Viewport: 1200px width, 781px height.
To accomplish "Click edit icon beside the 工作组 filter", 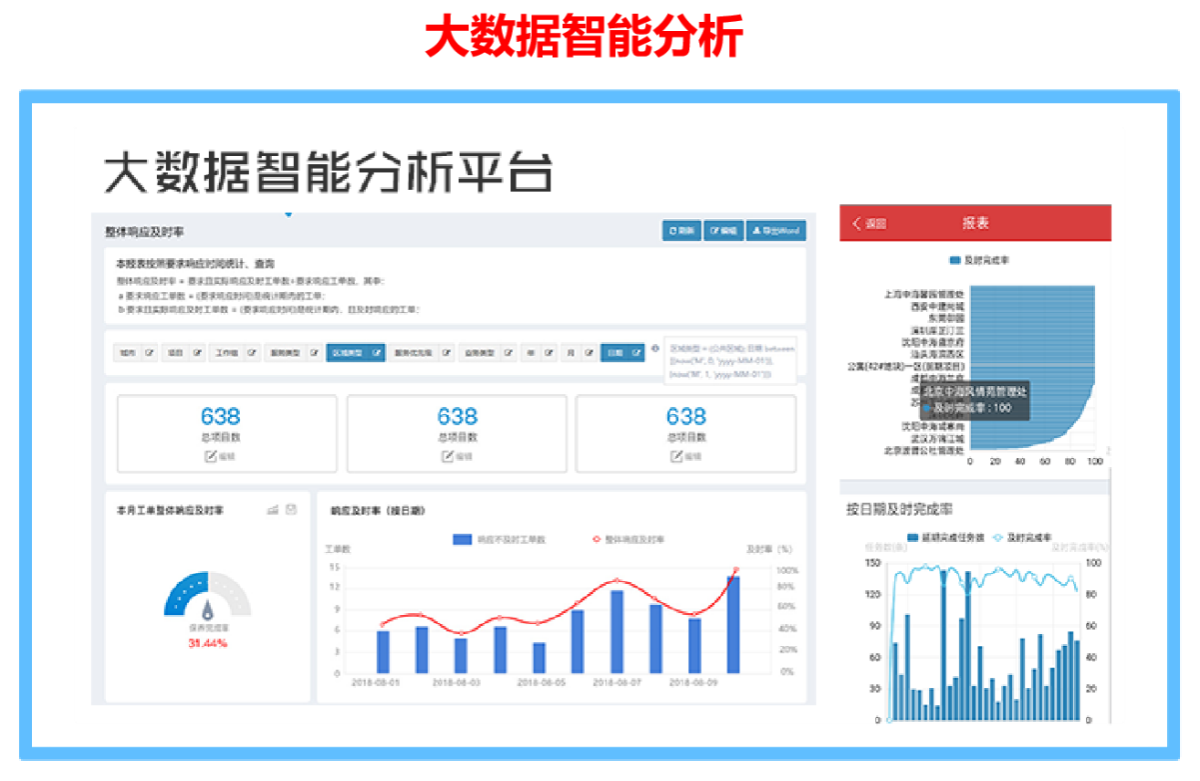I will pyautogui.click(x=251, y=353).
